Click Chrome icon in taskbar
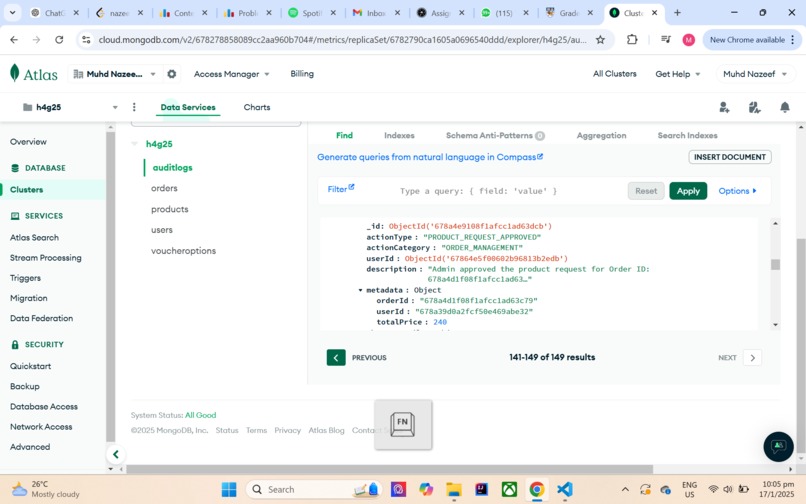The height and width of the screenshot is (504, 806). click(537, 489)
